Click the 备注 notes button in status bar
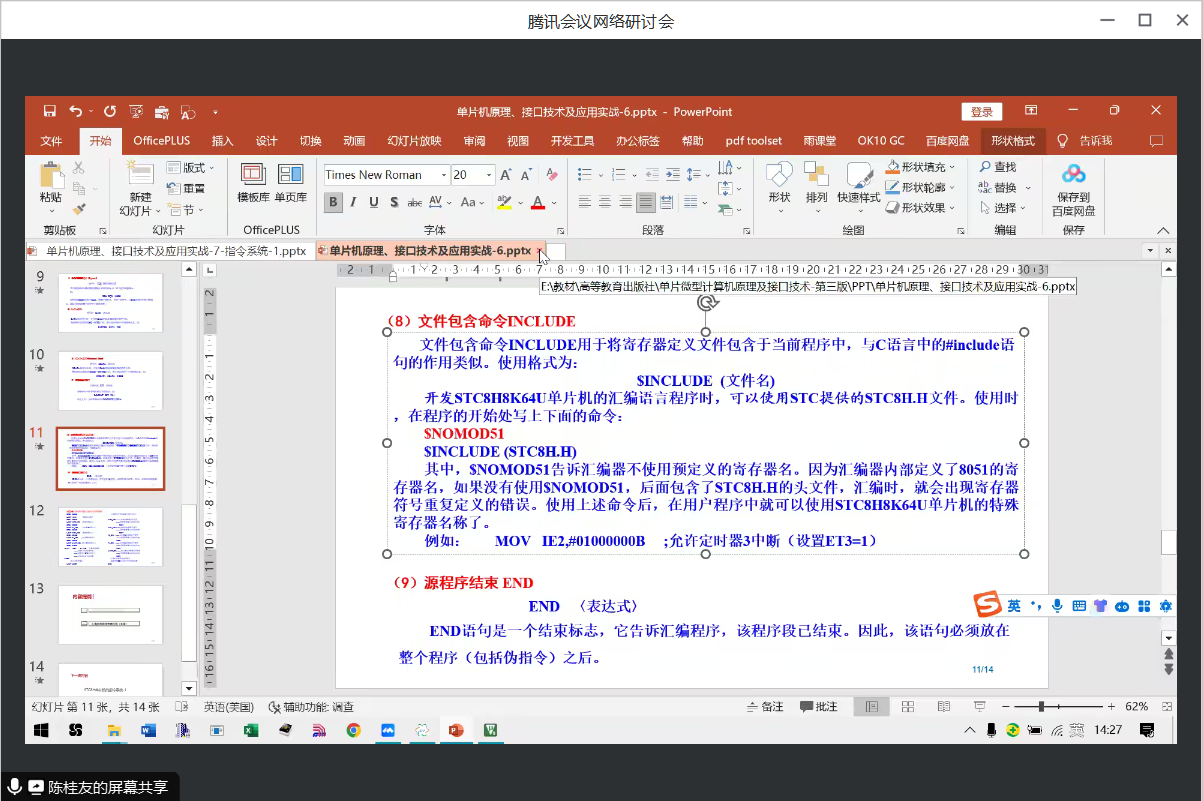Viewport: 1203px width, 801px height. pyautogui.click(x=765, y=706)
